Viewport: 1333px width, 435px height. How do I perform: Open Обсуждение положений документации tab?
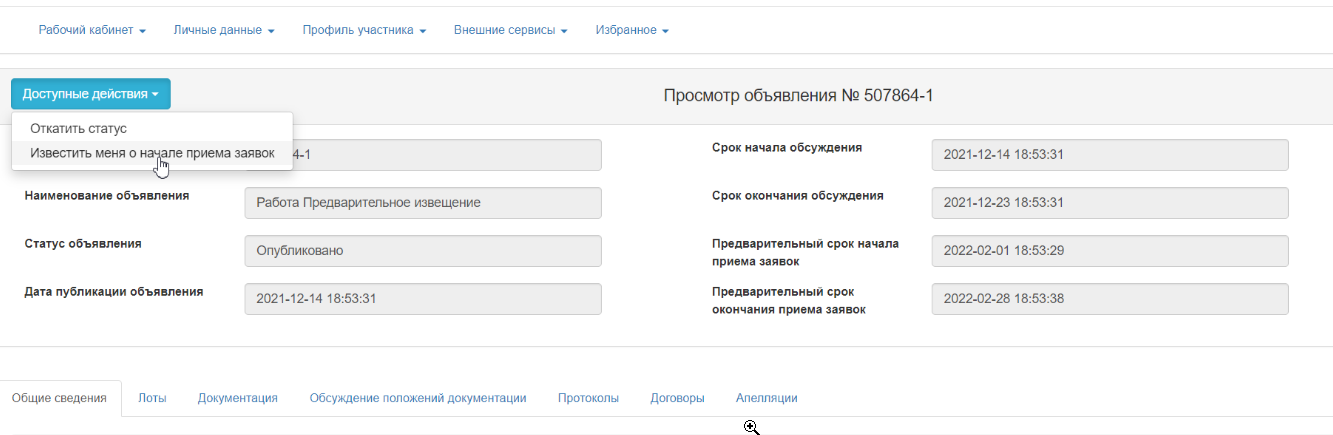tap(417, 398)
